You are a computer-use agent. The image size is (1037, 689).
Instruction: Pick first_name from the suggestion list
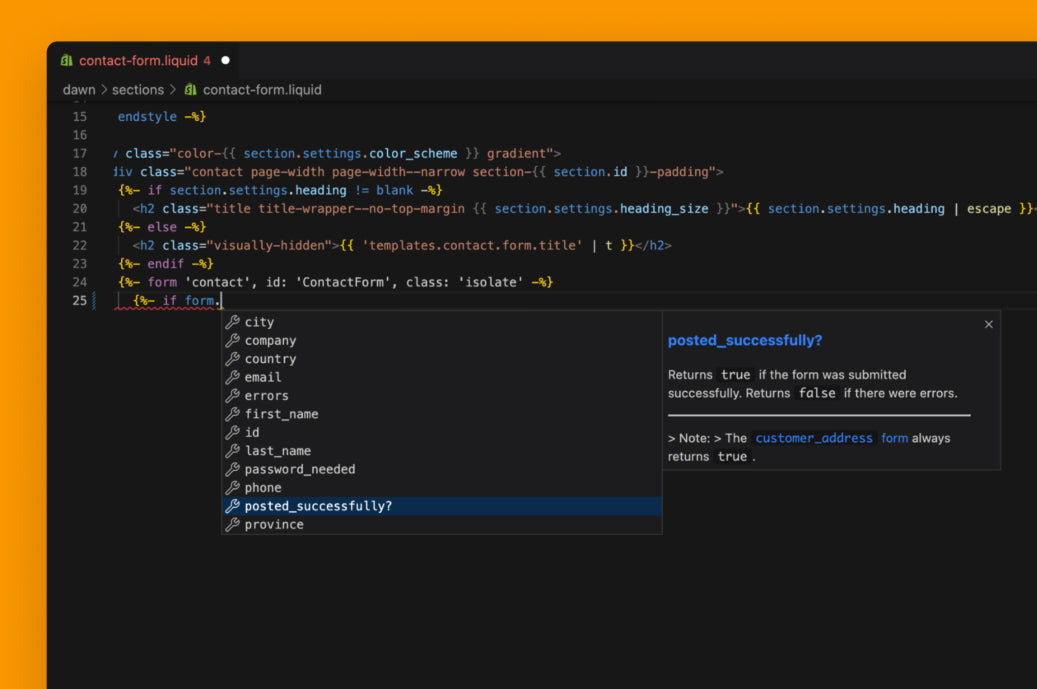[281, 414]
